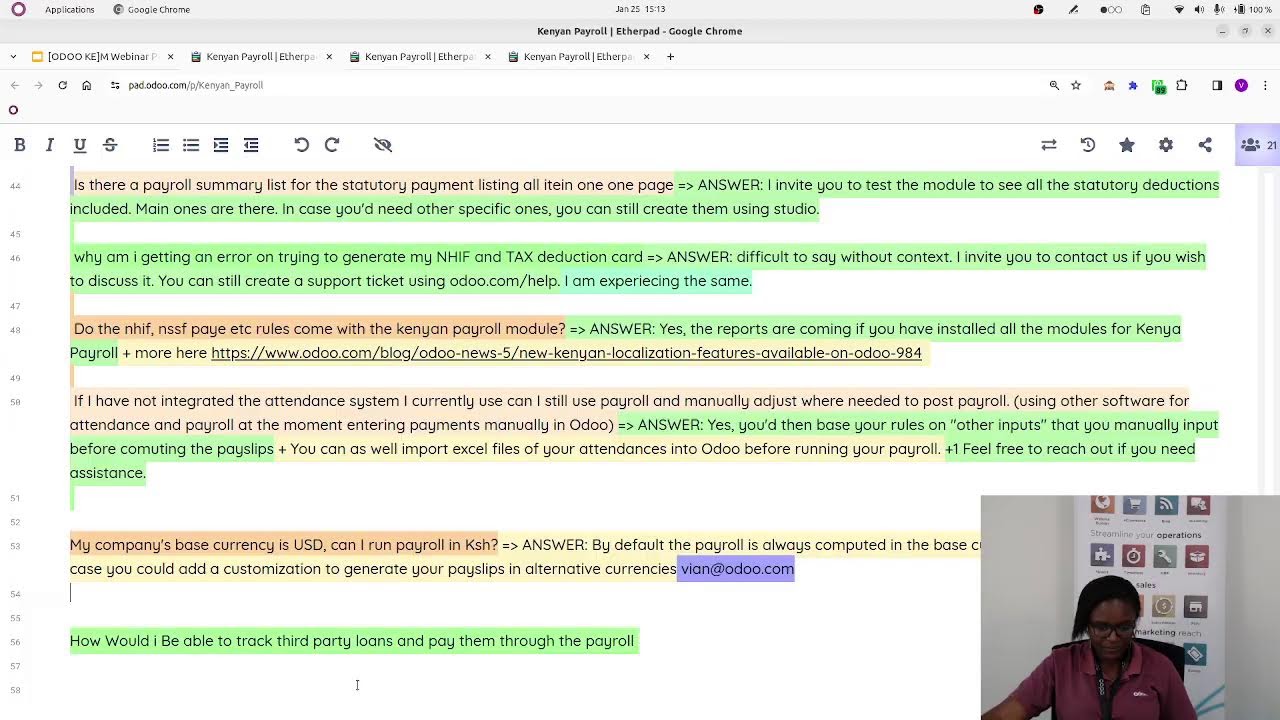Open Chrome profile avatar V
1280x720 pixels.
coord(1241,85)
